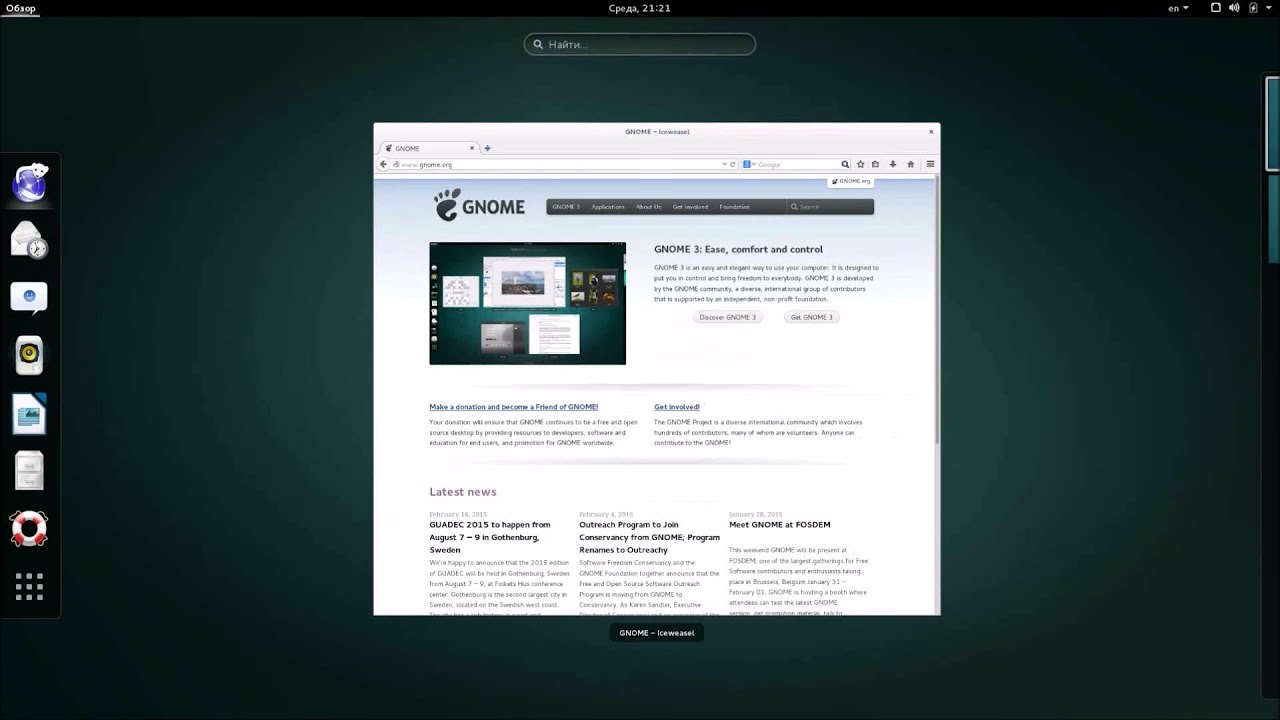This screenshot has height=720, width=1280.
Task: Focus the Найти overview search field
Action: pos(640,44)
